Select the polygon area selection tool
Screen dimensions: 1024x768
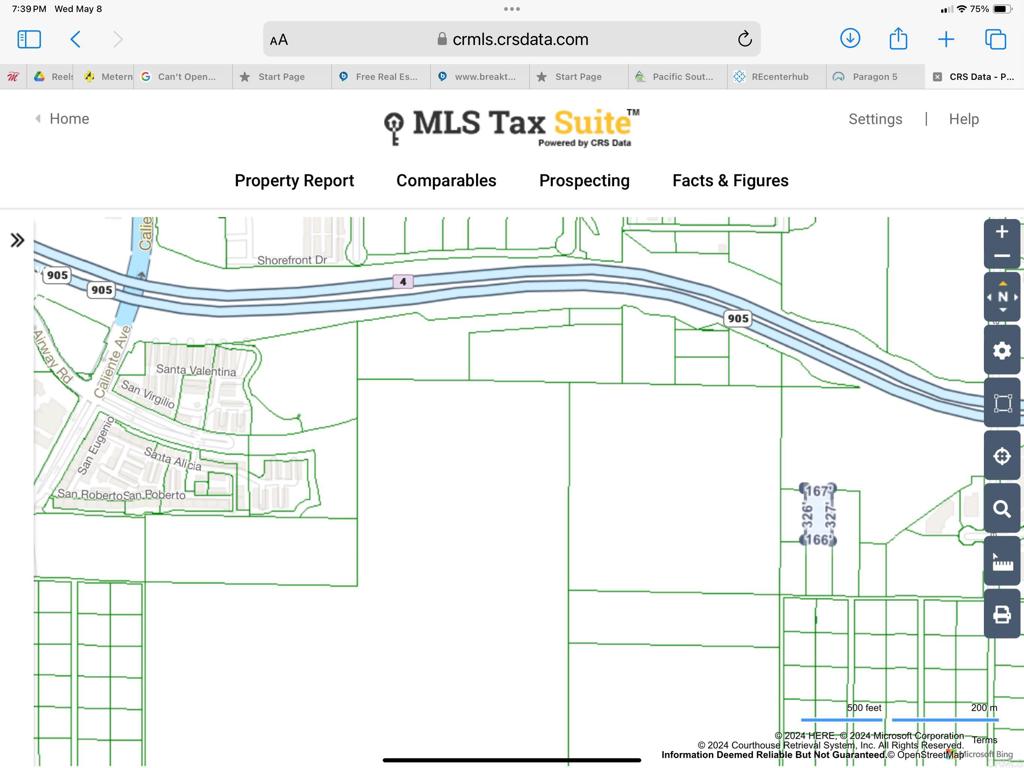[1002, 404]
